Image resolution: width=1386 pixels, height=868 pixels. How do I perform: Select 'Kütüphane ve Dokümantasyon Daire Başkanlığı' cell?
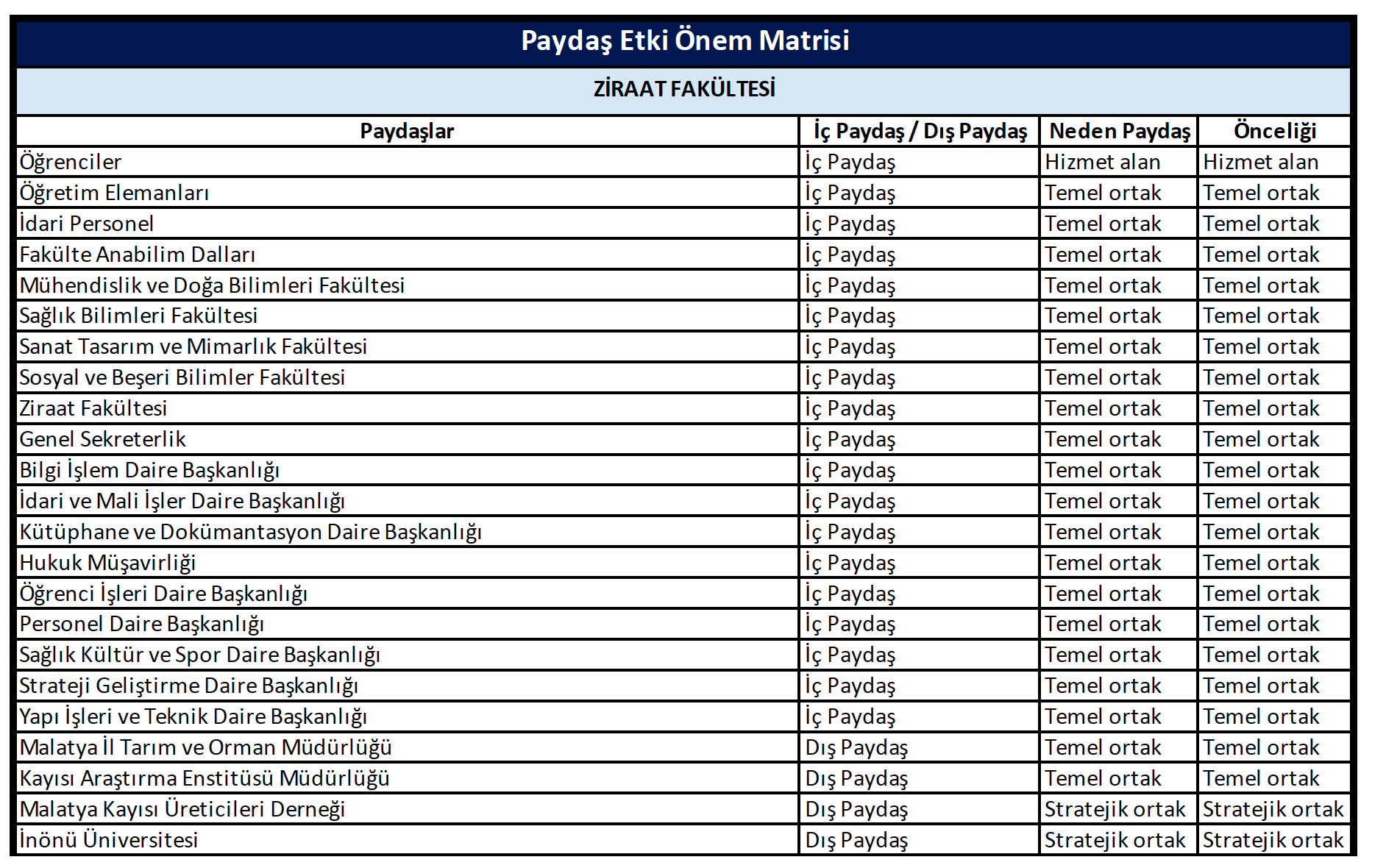click(x=250, y=532)
